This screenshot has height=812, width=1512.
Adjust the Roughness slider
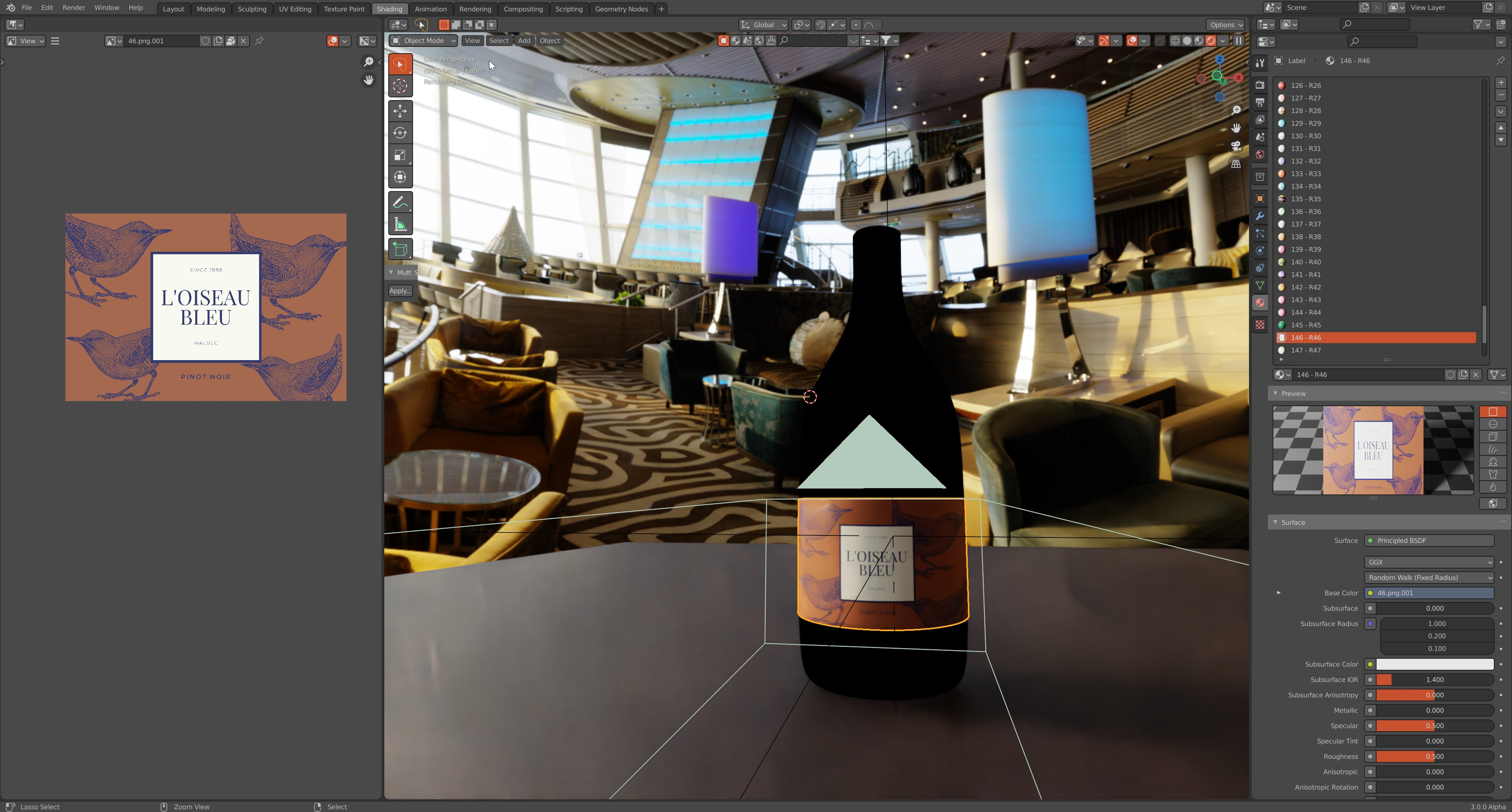[1434, 756]
